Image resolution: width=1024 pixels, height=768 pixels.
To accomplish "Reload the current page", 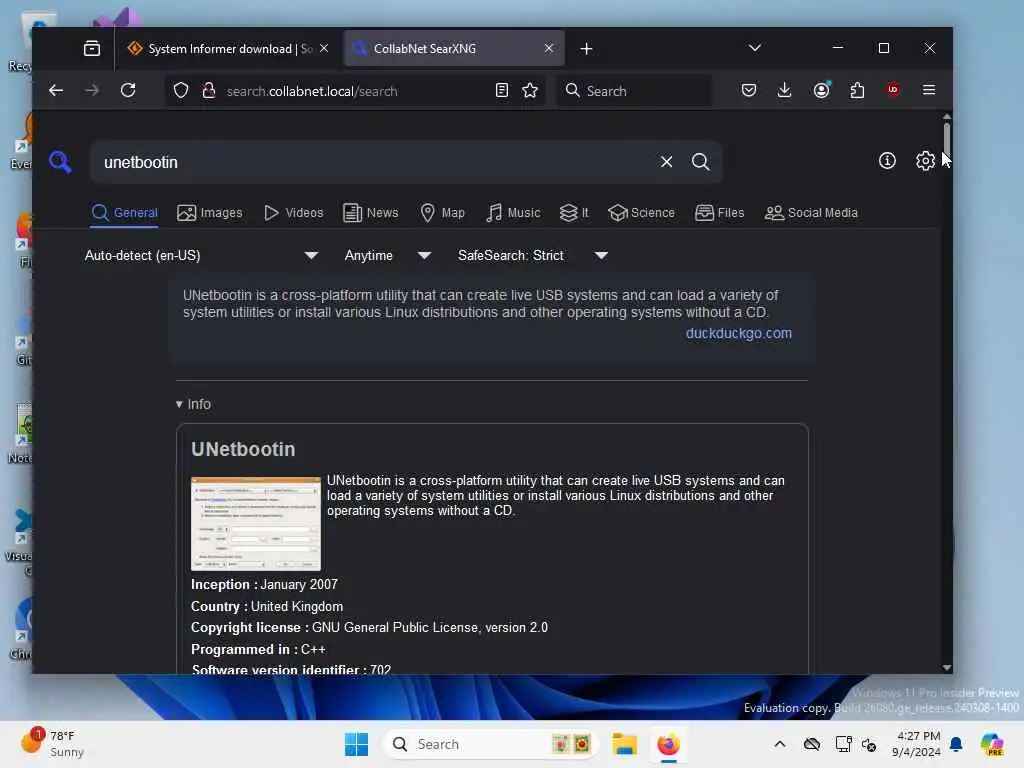I will pyautogui.click(x=128, y=90).
